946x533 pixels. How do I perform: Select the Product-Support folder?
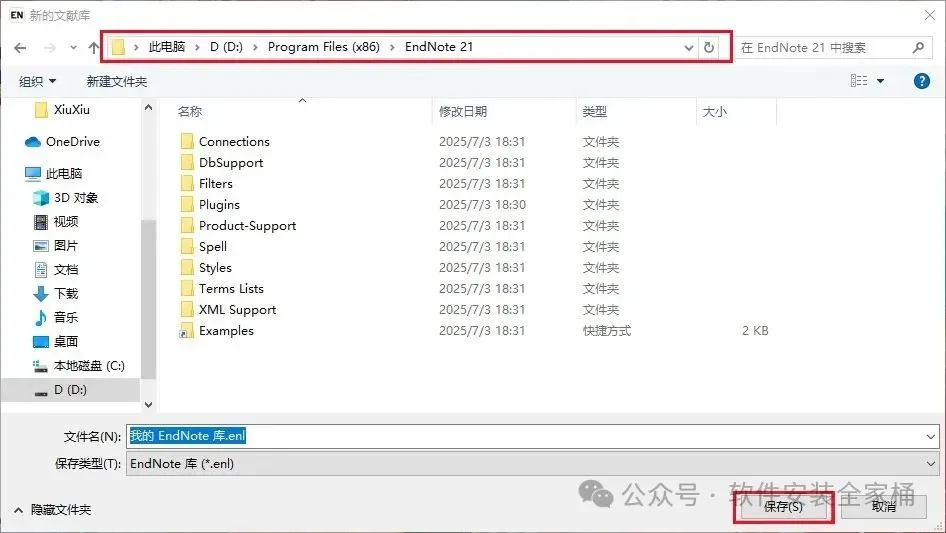(247, 225)
